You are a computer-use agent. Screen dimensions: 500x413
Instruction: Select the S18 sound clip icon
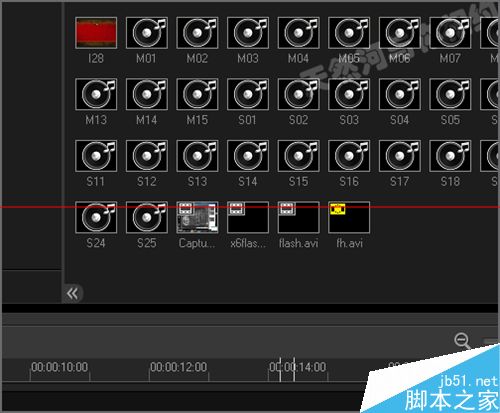[x=450, y=156]
